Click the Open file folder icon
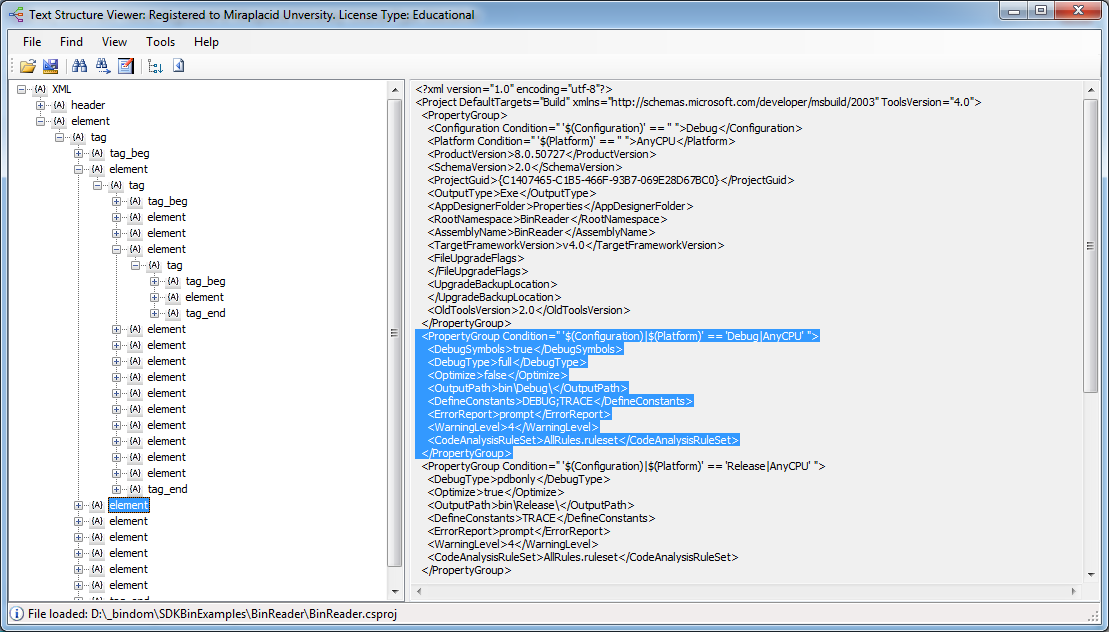The width and height of the screenshot is (1109, 632). (27, 66)
